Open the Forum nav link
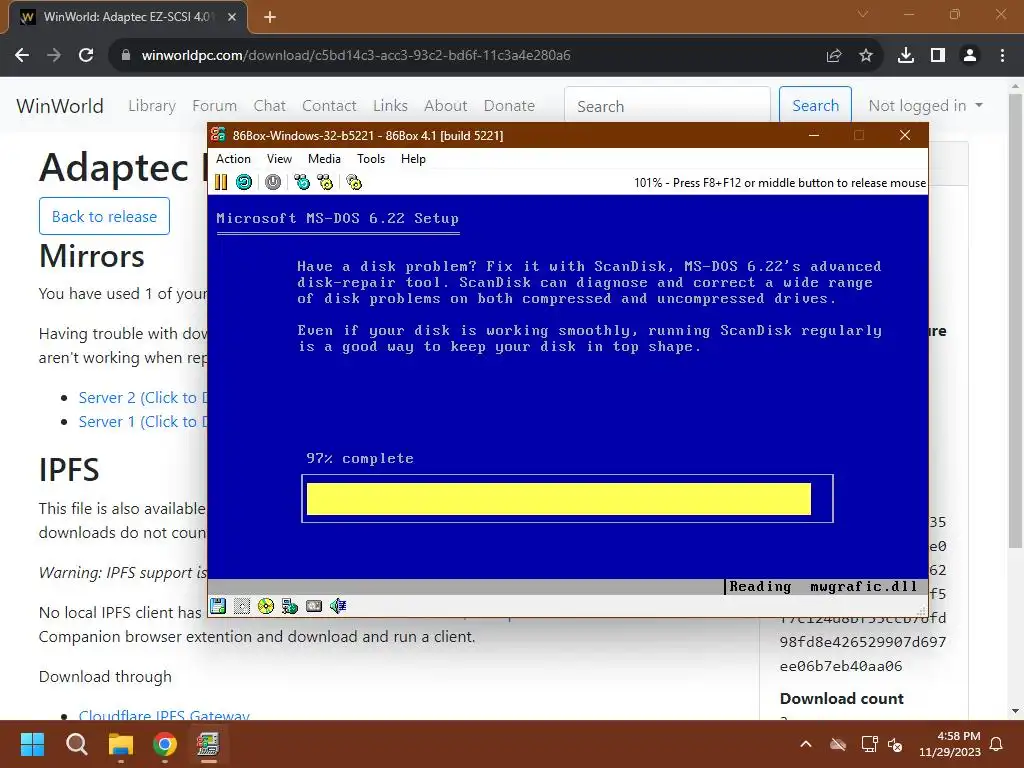 [x=214, y=106]
